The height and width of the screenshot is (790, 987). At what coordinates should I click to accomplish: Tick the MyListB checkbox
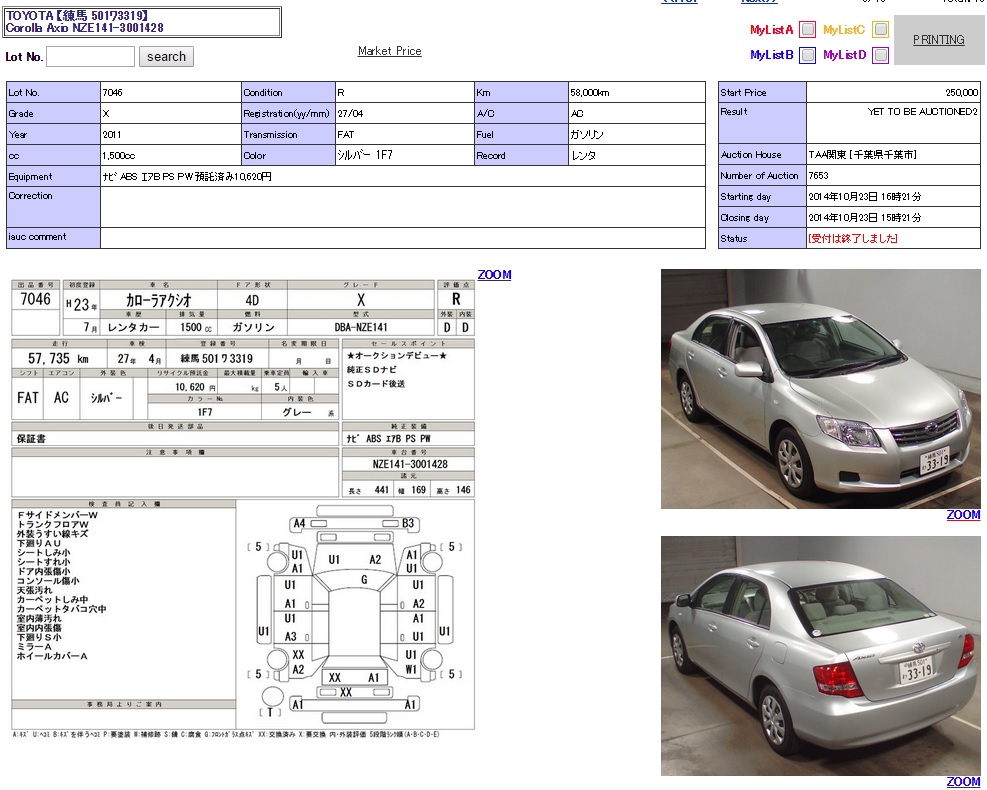(x=807, y=55)
